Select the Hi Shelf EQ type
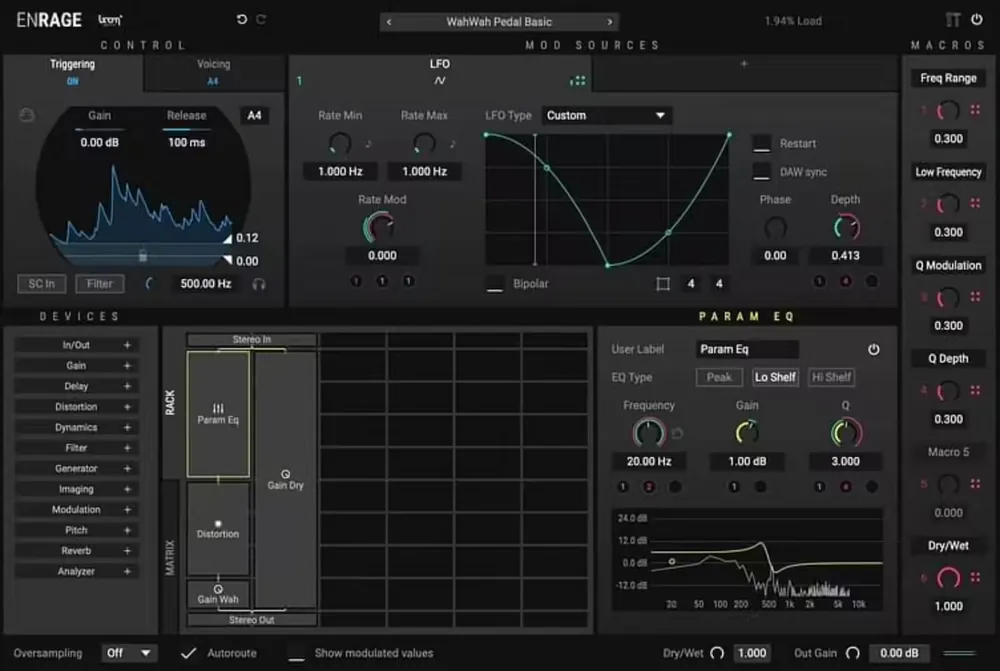The image size is (1000, 671). (x=831, y=377)
